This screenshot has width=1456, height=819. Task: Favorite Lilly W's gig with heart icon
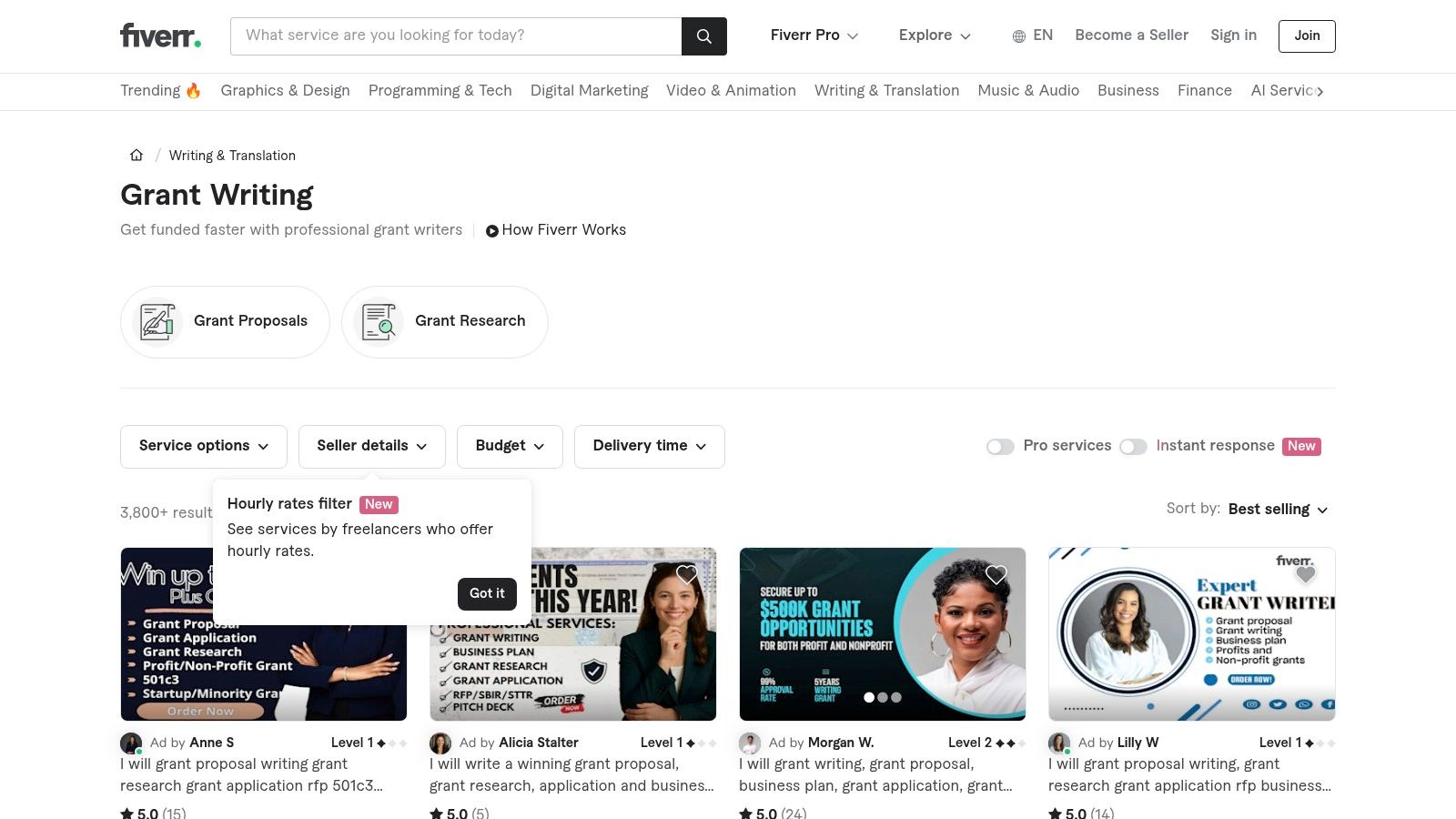tap(1306, 575)
